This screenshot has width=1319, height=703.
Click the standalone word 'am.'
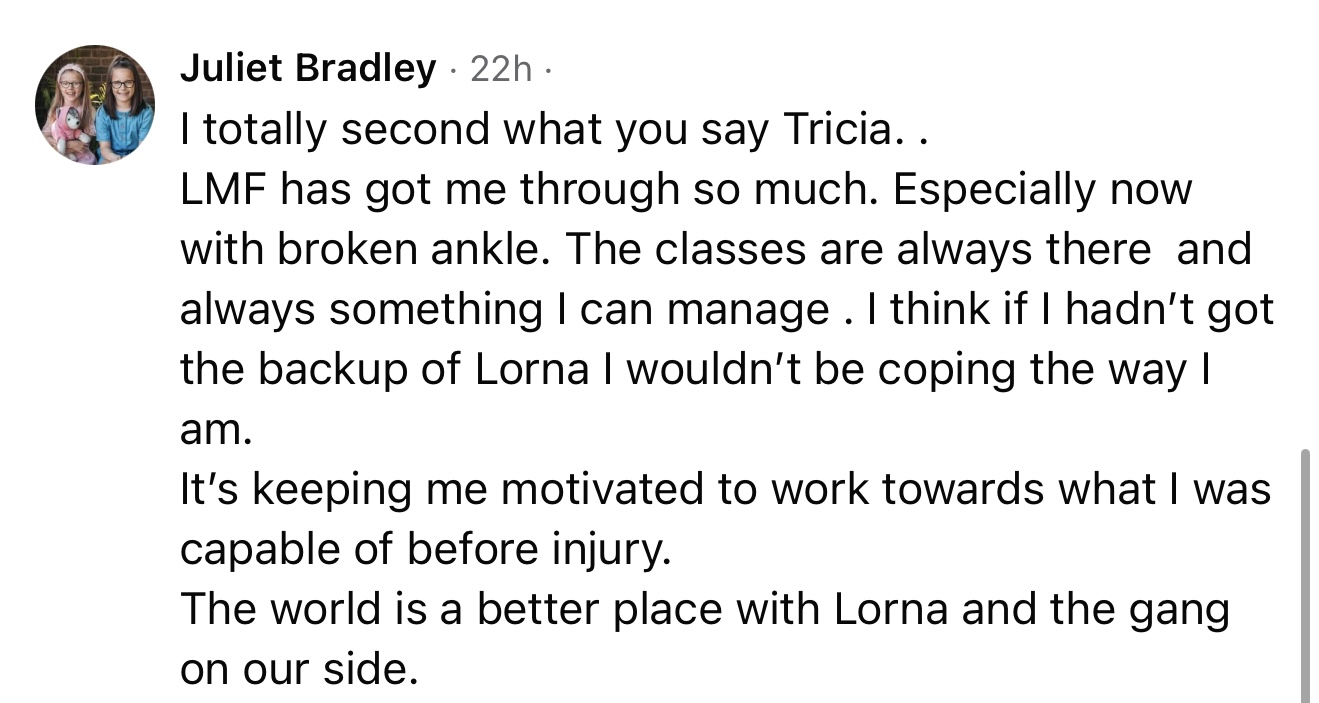tap(212, 429)
